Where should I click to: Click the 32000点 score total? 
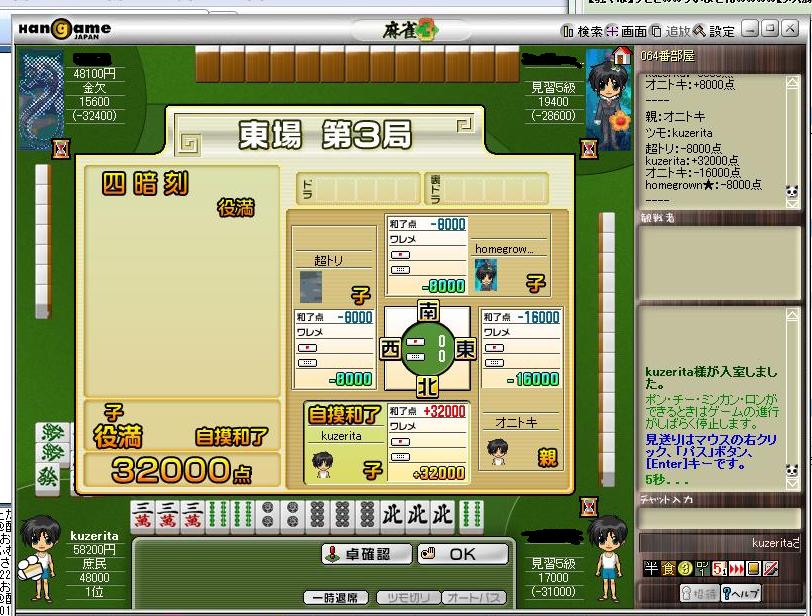coord(182,470)
